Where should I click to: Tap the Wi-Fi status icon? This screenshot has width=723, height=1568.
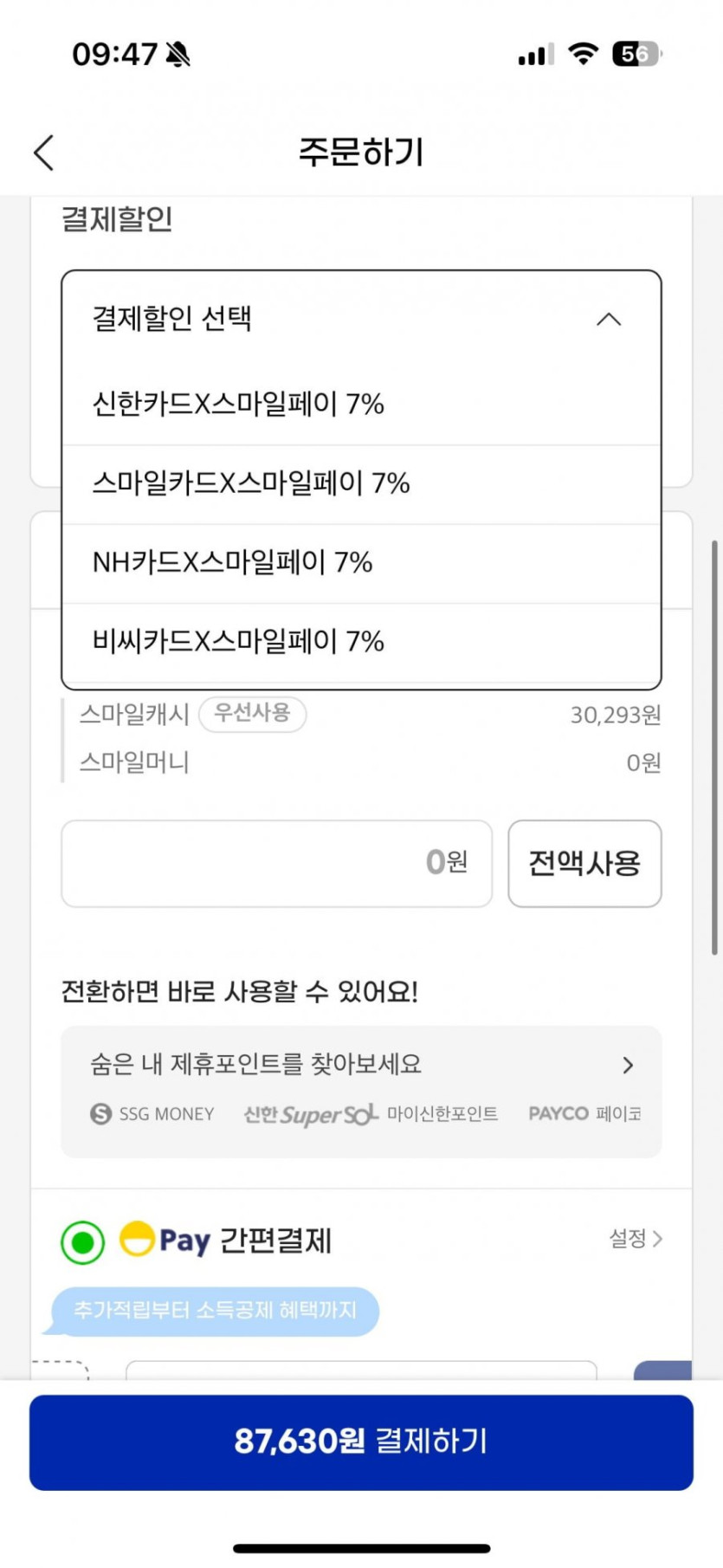[x=584, y=54]
